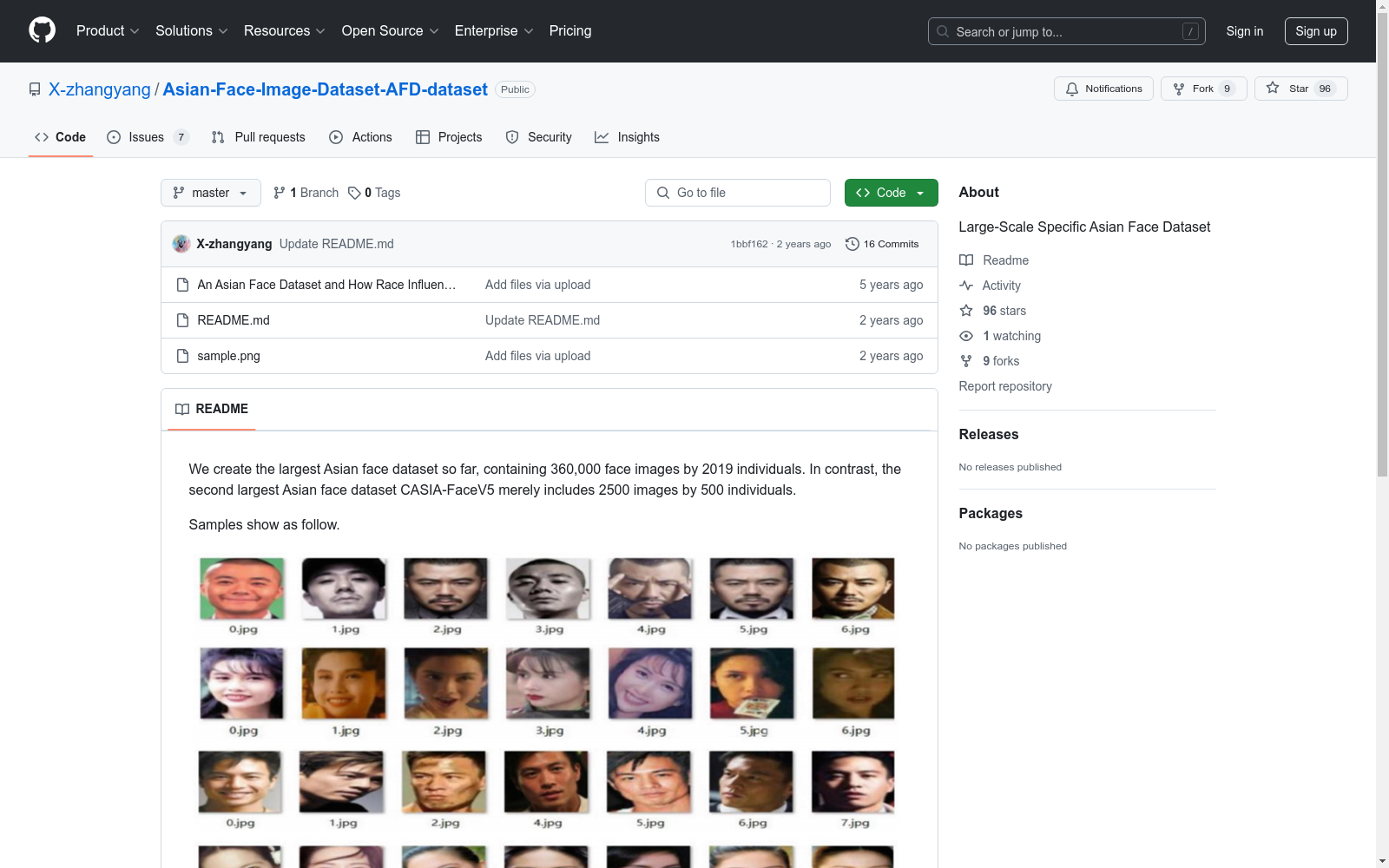Expand the Open Source menu
Image resolution: width=1389 pixels, height=868 pixels.
tap(390, 31)
